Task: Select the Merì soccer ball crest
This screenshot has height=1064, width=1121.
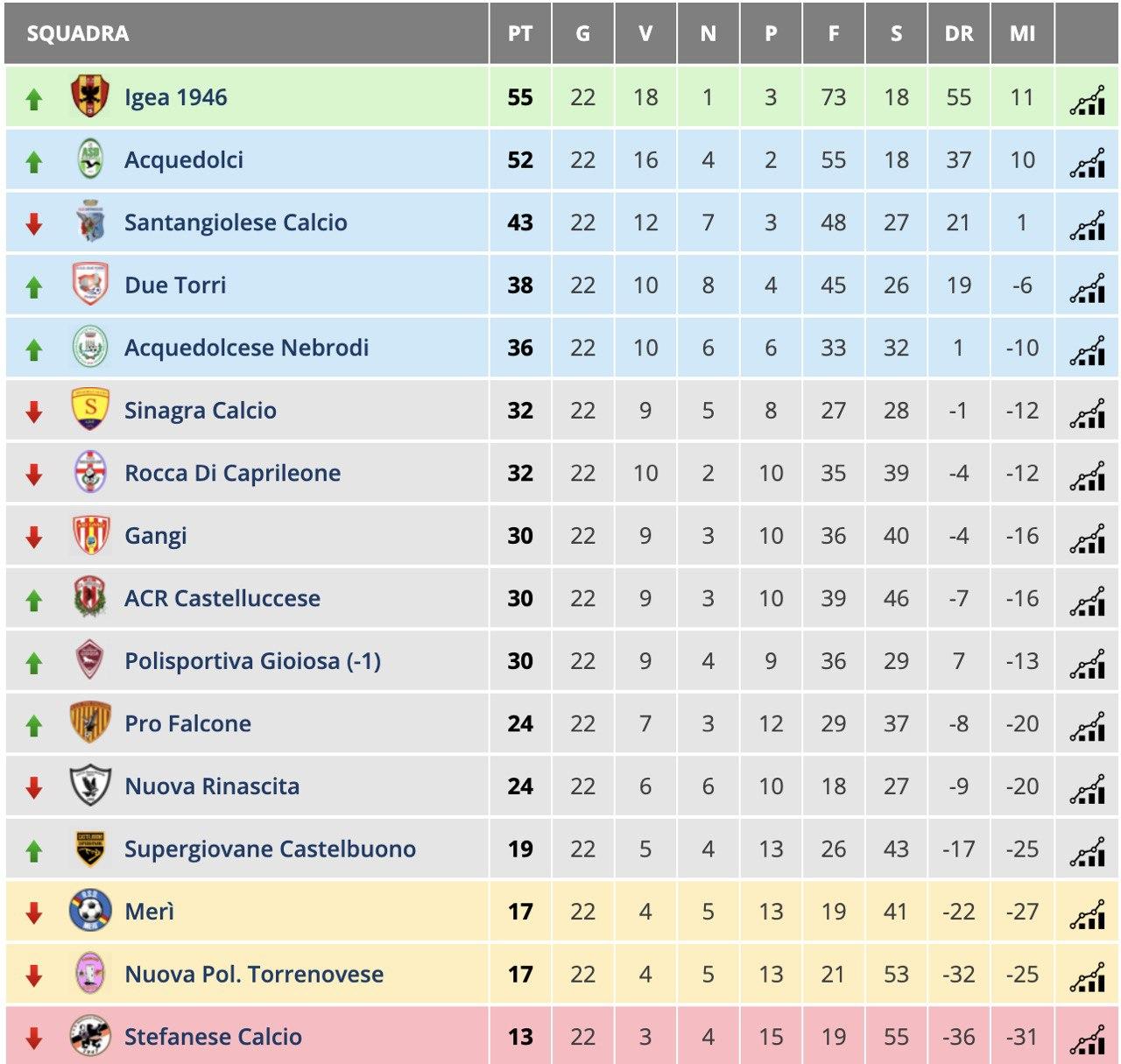Action: (90, 911)
